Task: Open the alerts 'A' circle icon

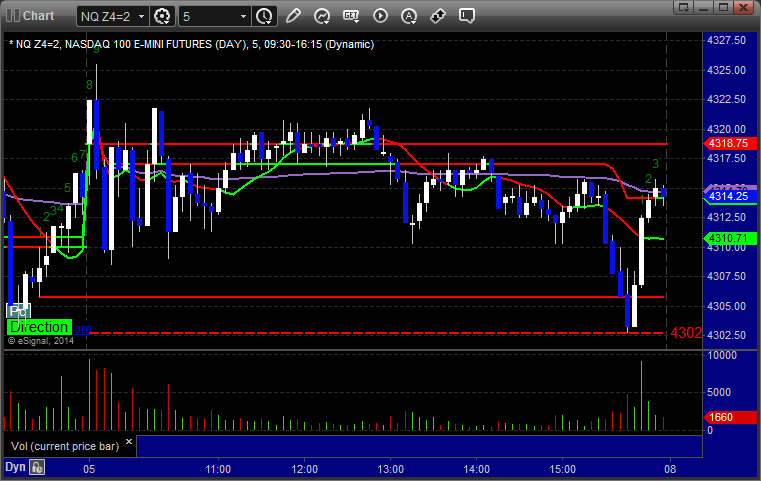Action: click(x=409, y=16)
